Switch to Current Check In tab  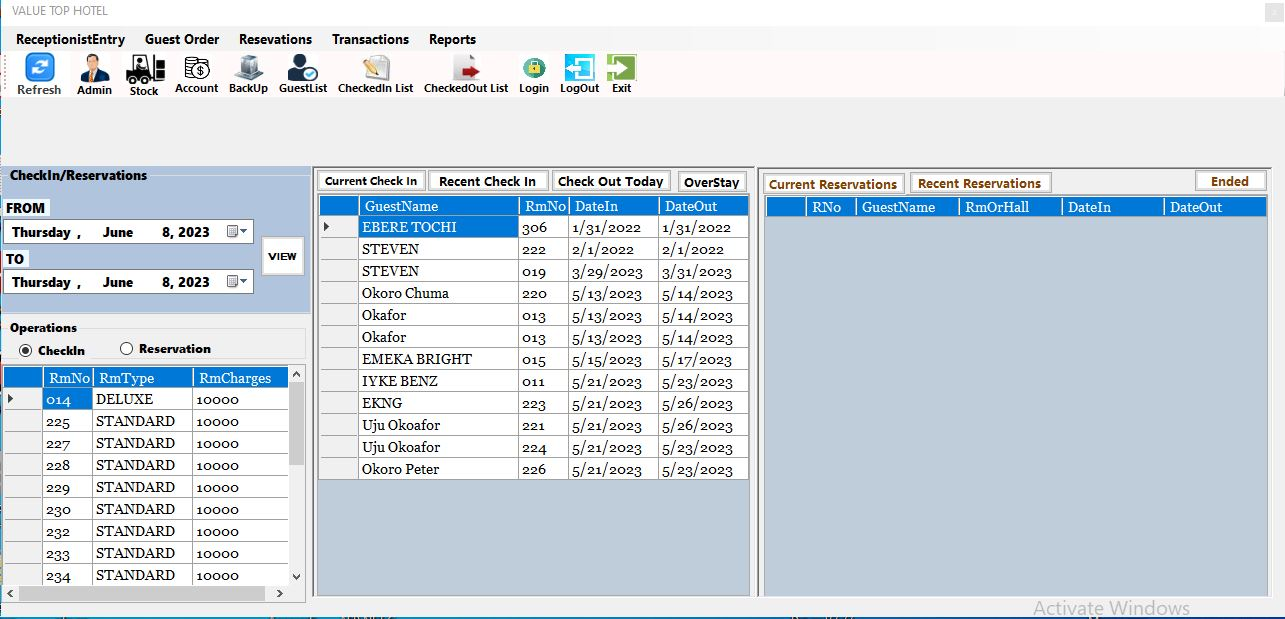[371, 181]
